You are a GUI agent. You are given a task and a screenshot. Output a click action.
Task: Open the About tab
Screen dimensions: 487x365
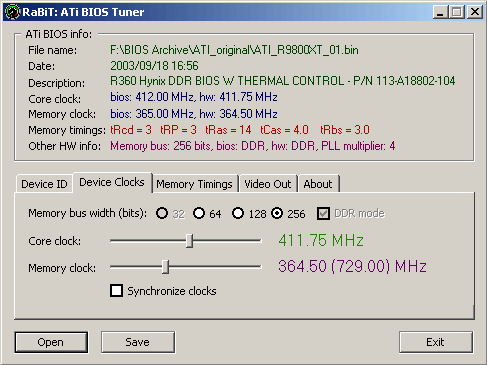318,184
